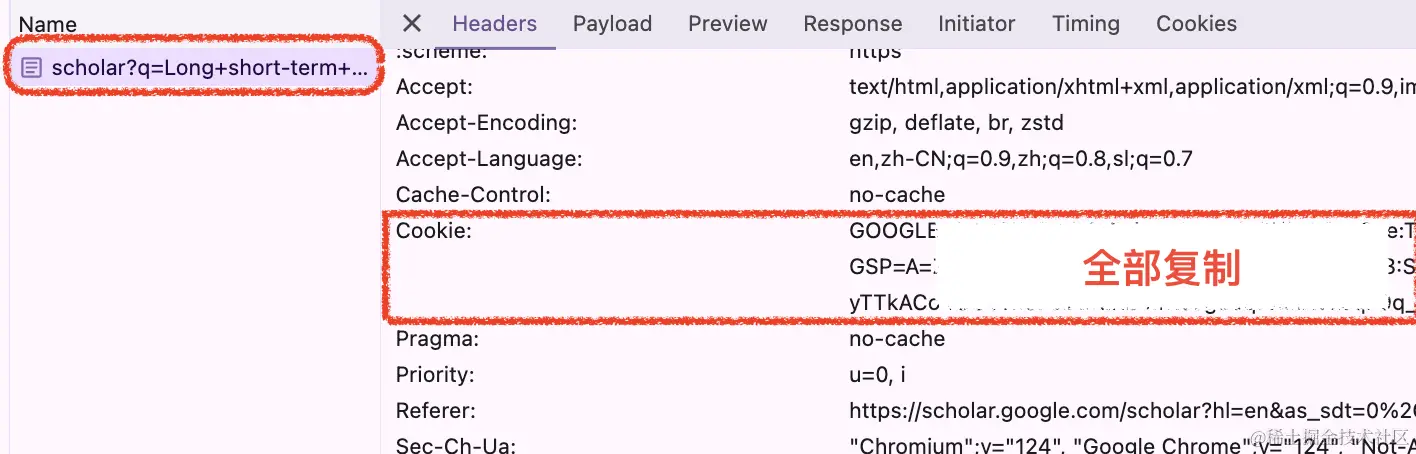Image resolution: width=1416 pixels, height=454 pixels.
Task: Click the Cookie header label
Action: [433, 231]
